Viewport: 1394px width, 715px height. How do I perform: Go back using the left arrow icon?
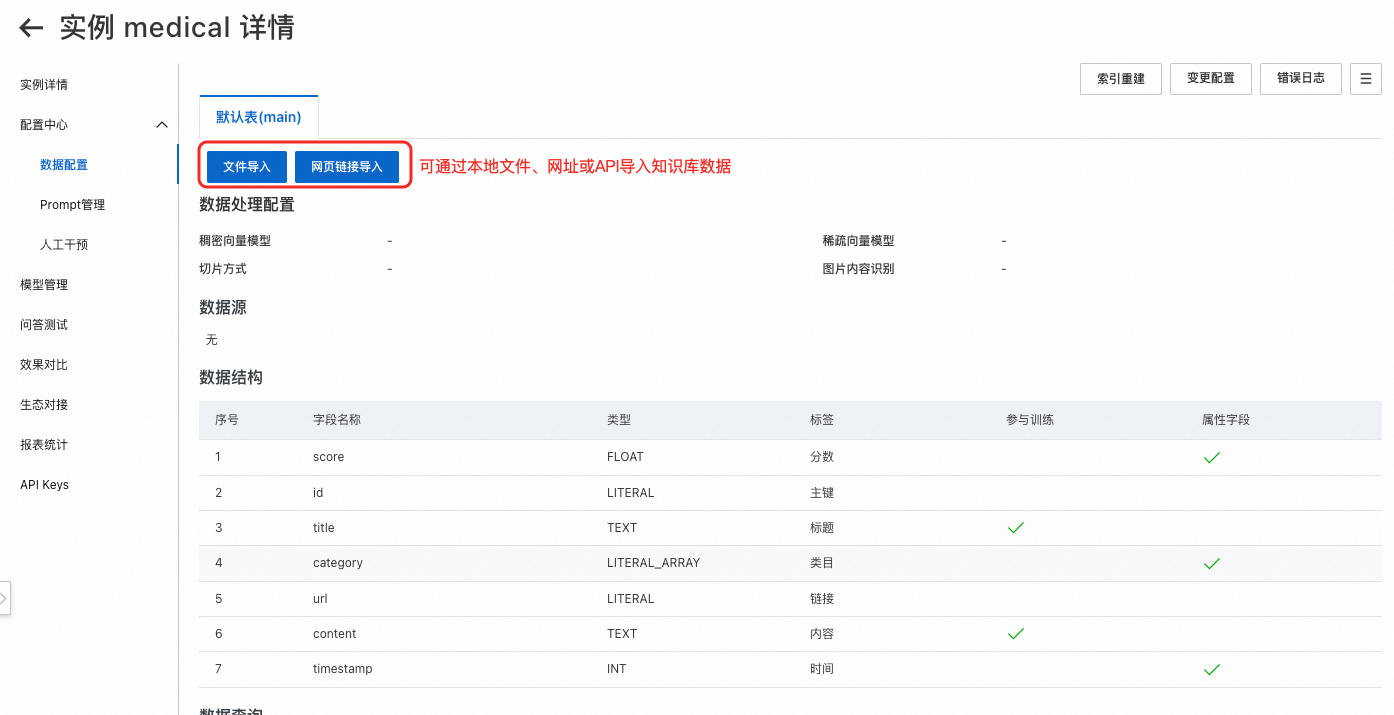tap(31, 28)
